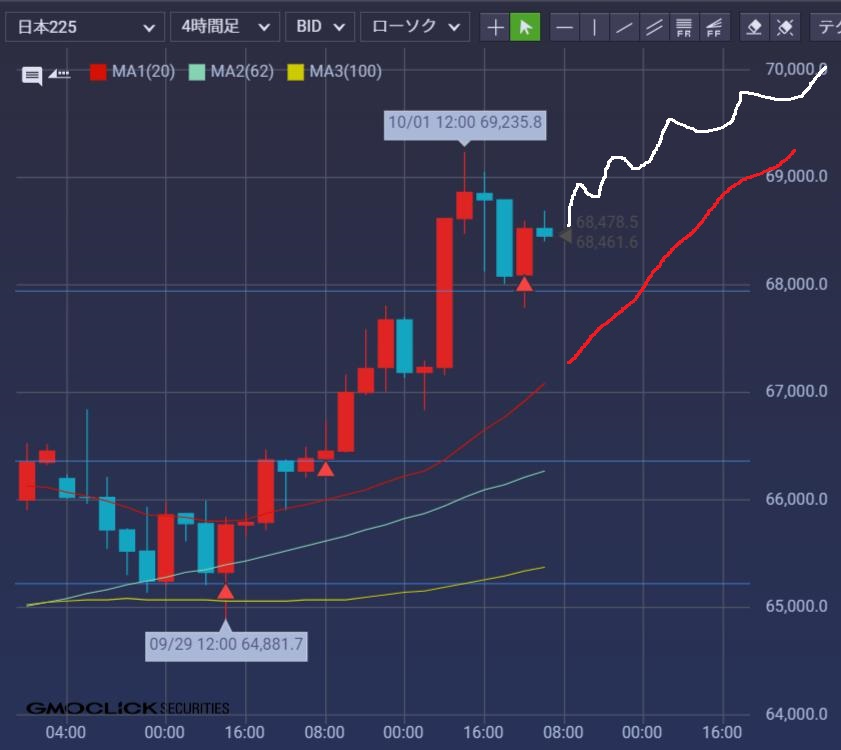
Task: Click the 64,000.0 price axis label
Action: click(796, 714)
